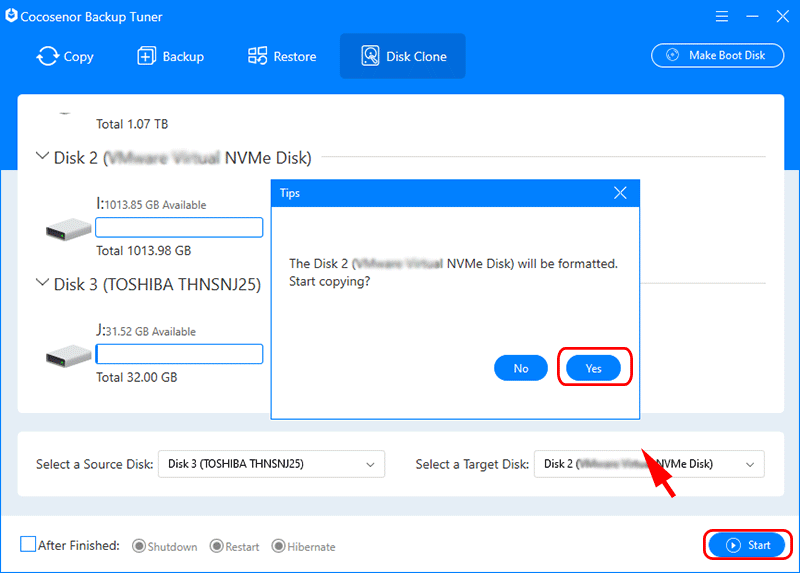Open the hamburger menu in title bar
The width and height of the screenshot is (800, 573).
721,16
